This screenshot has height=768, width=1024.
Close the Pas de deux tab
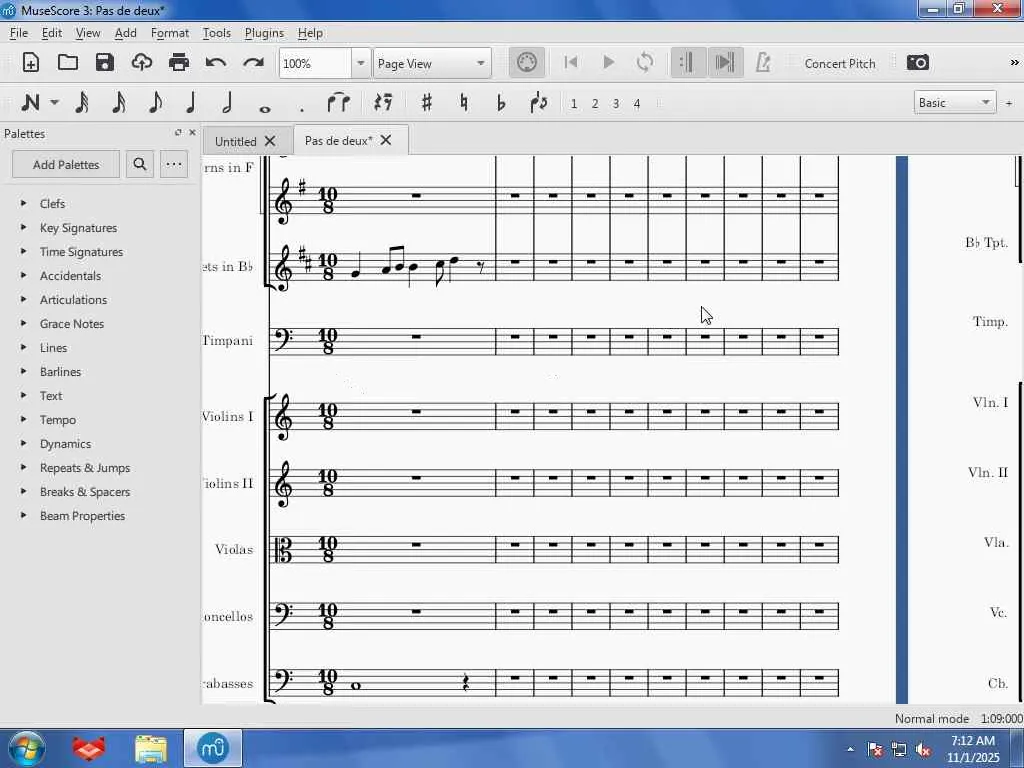pyautogui.click(x=385, y=140)
